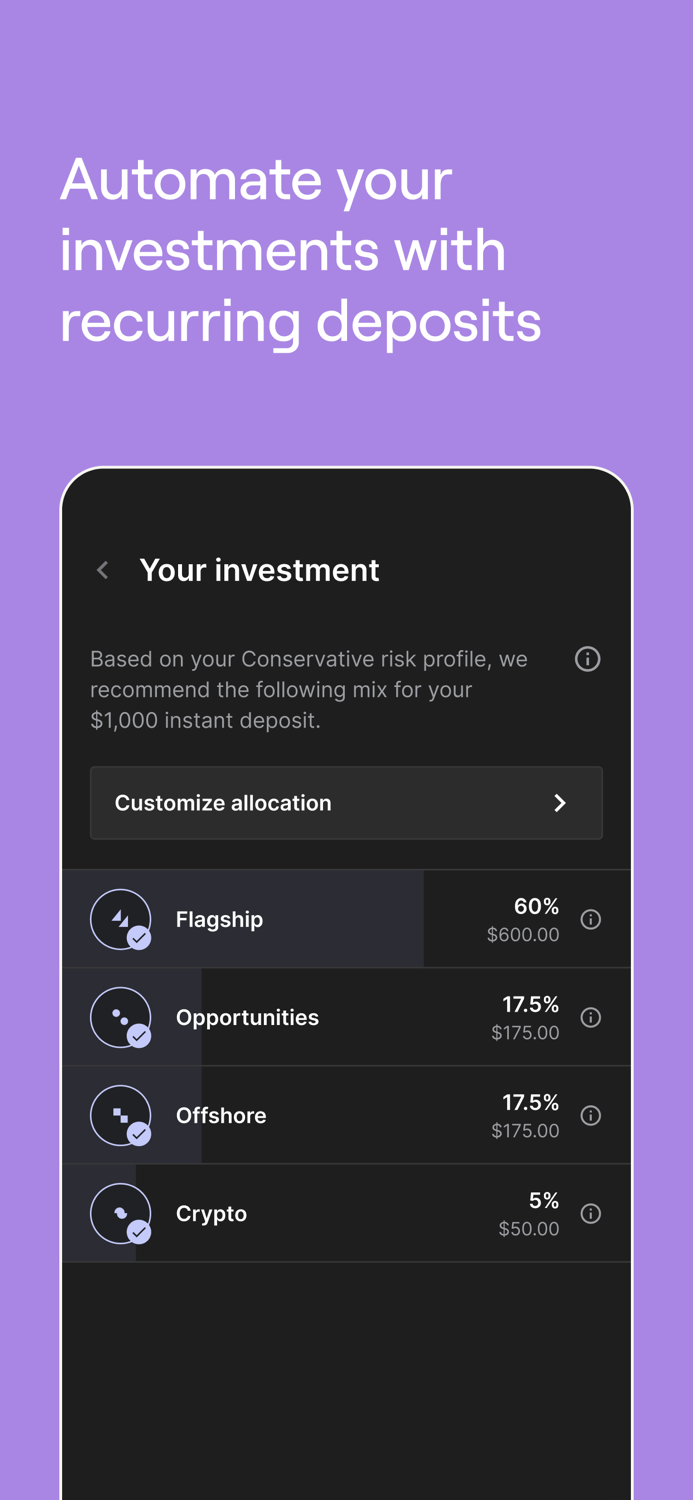This screenshot has height=1500, width=693.
Task: Tap the Your investment header title
Action: tap(260, 569)
